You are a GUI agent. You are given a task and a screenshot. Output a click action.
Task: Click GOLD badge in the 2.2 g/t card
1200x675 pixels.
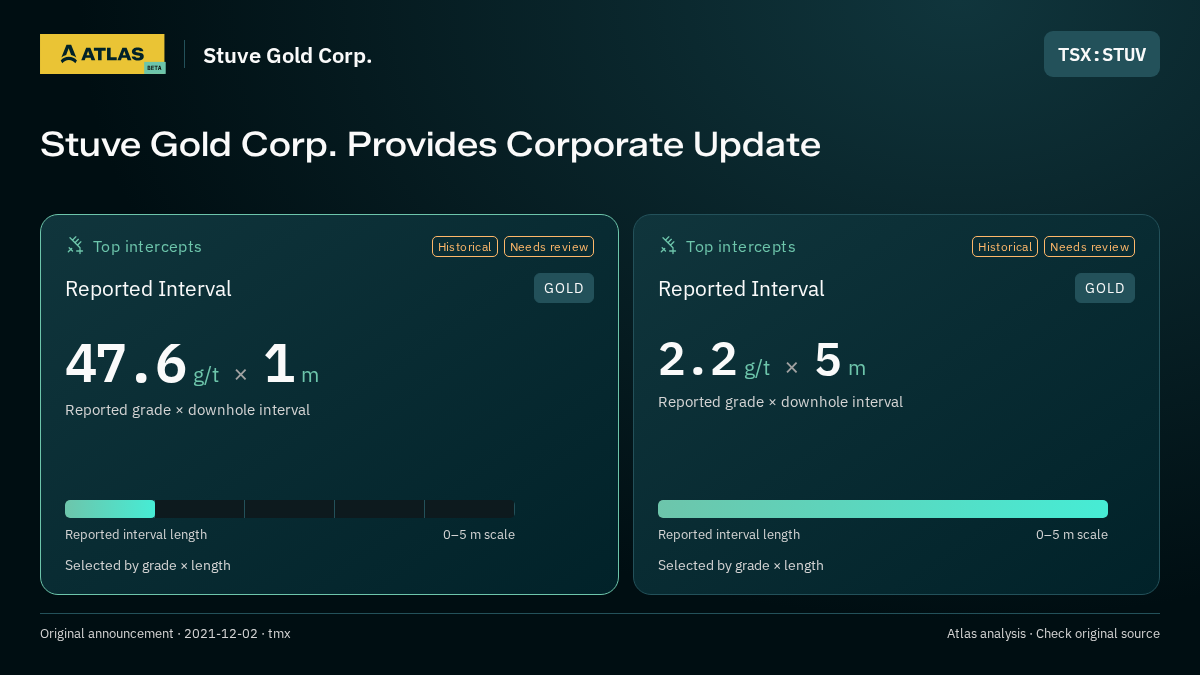[x=1105, y=288]
